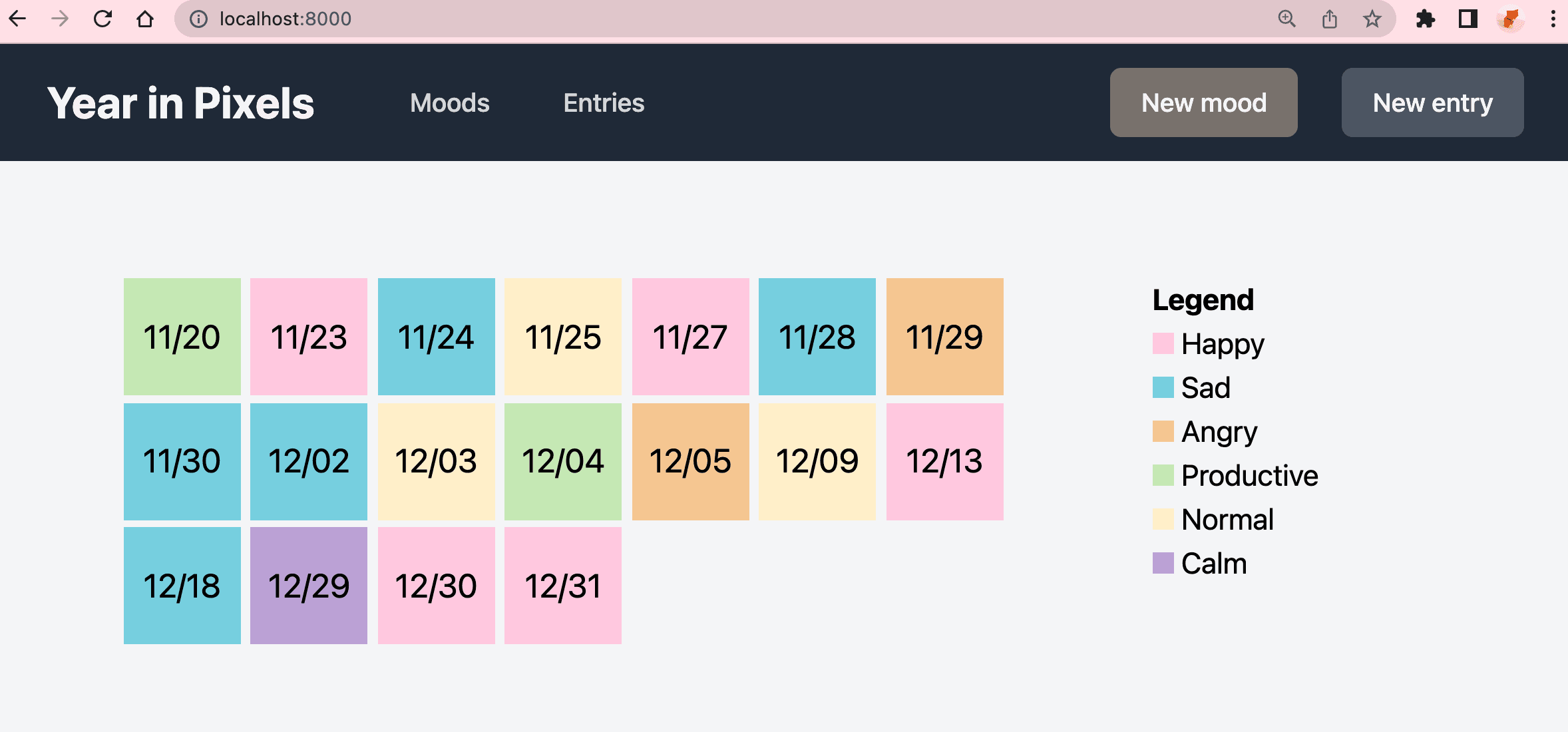Share the page via the share icon
Viewport: 1568px width, 732px height.
tap(1330, 19)
